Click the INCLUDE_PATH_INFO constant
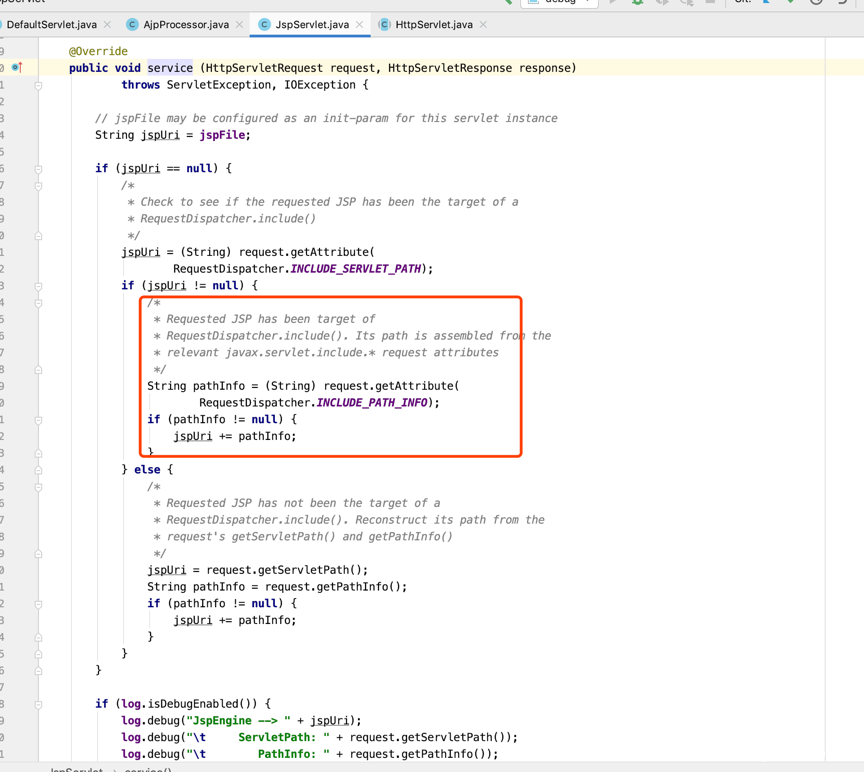The image size is (864, 772). coord(372,403)
